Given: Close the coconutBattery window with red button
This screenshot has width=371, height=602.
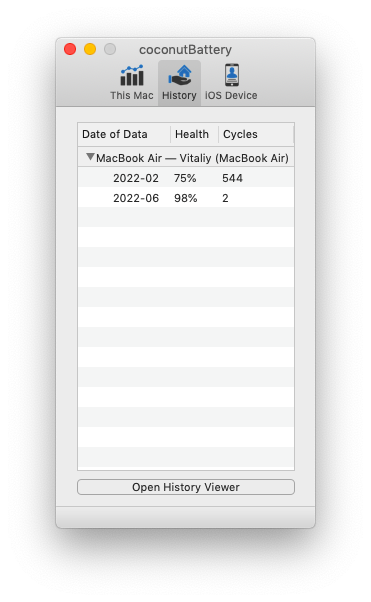Looking at the screenshot, I should tap(70, 49).
